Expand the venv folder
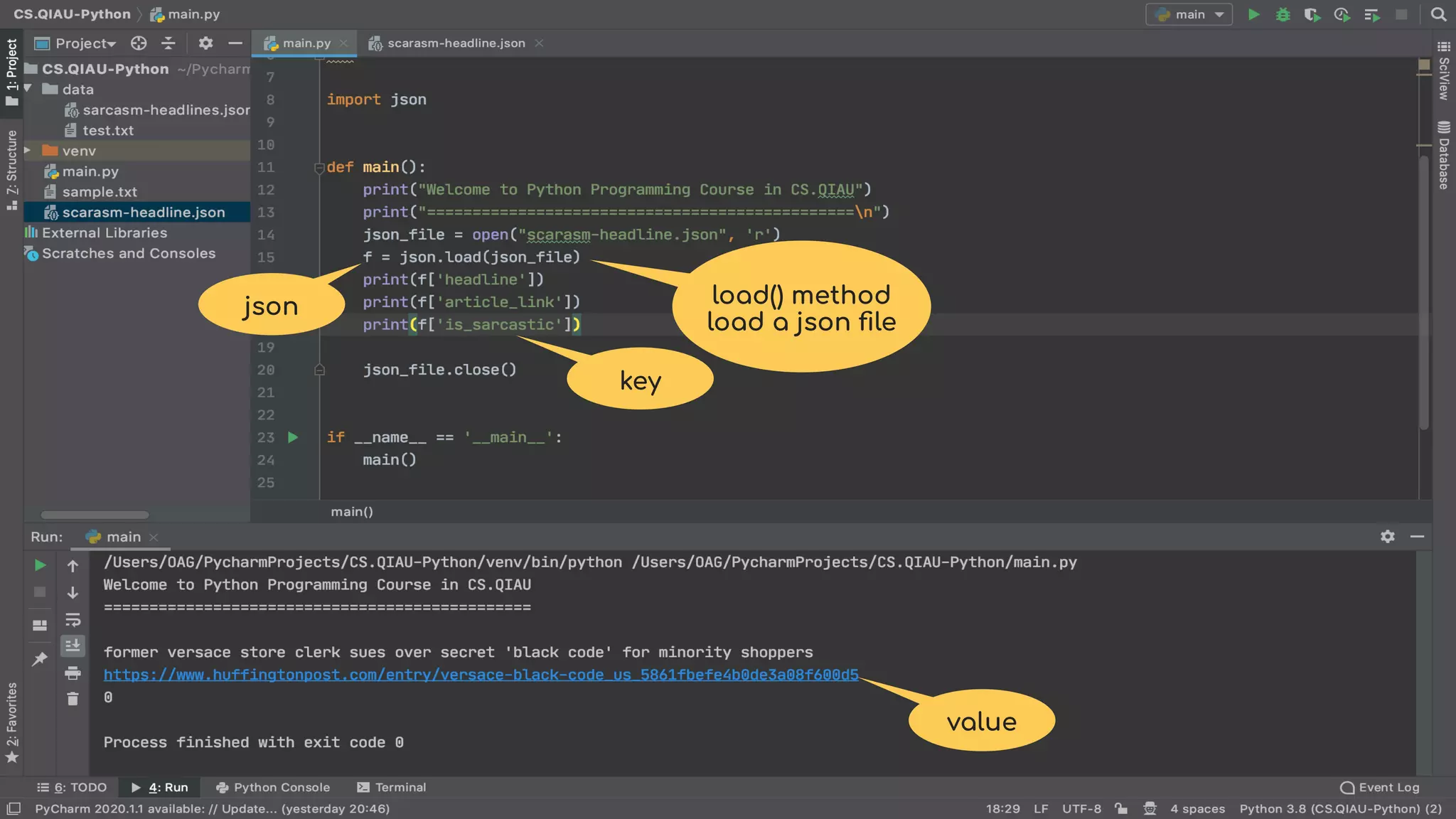Viewport: 1456px width, 819px height. 28,151
